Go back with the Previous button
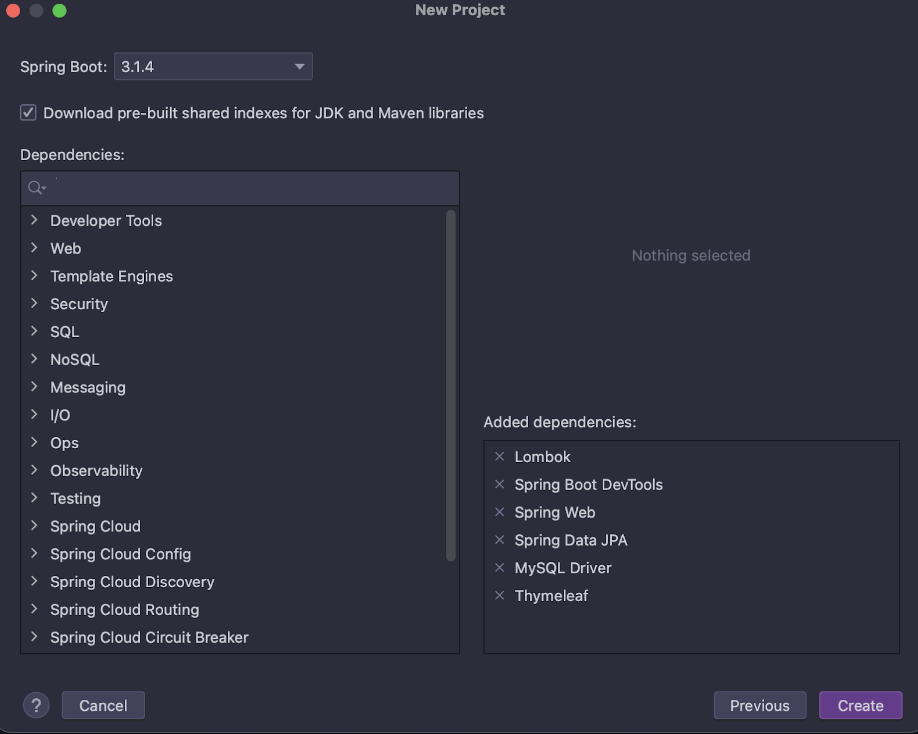Screen dimensions: 918x734 tap(759, 705)
